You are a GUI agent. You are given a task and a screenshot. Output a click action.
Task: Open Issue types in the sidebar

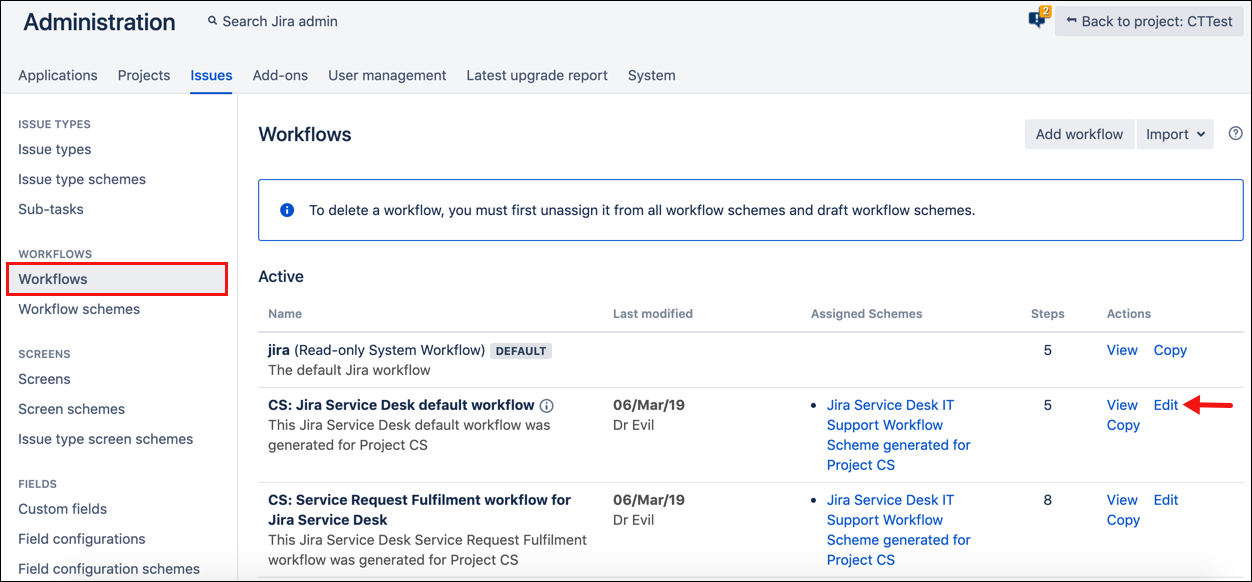pyautogui.click(x=55, y=149)
